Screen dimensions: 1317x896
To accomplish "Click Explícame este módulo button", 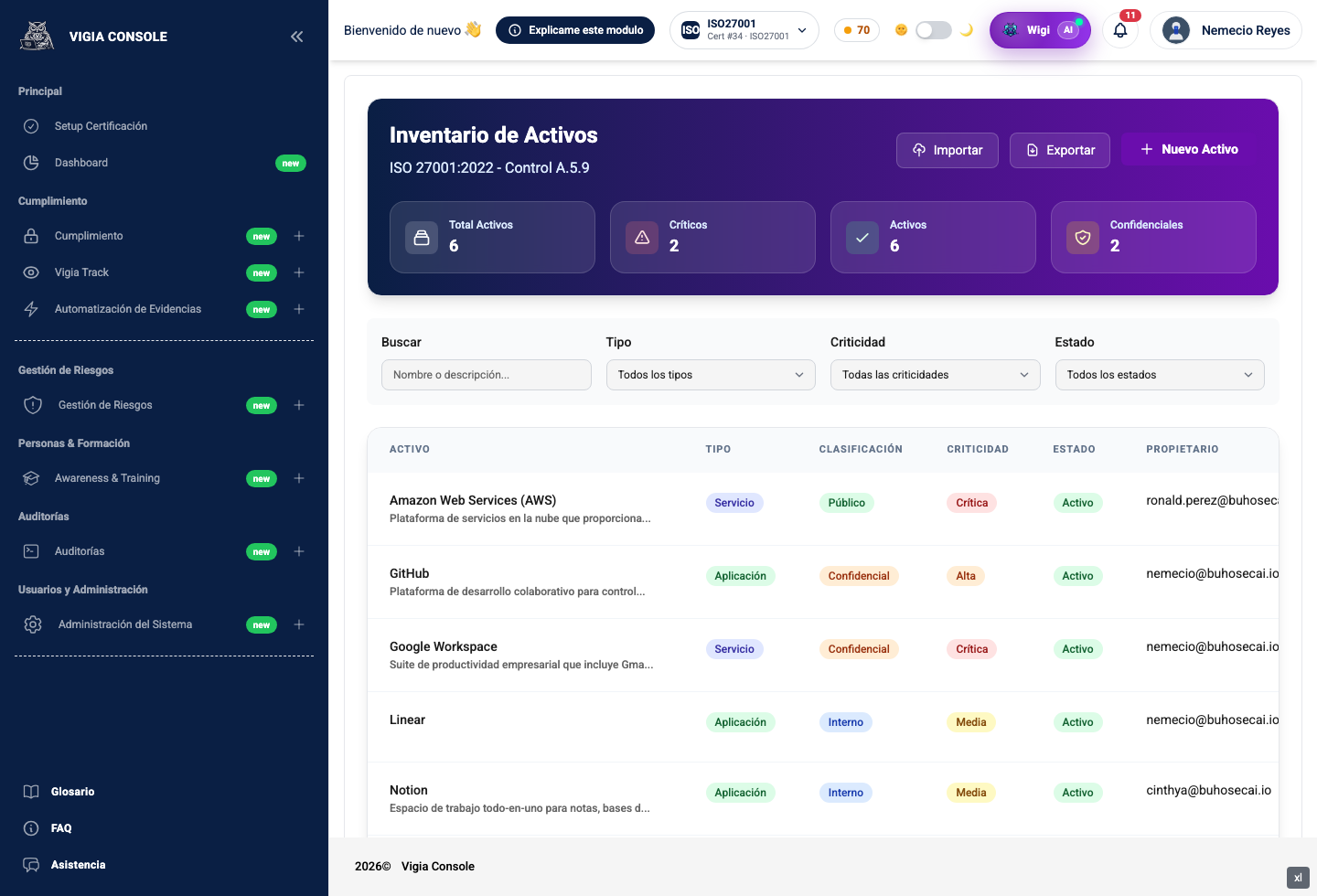I will point(575,30).
